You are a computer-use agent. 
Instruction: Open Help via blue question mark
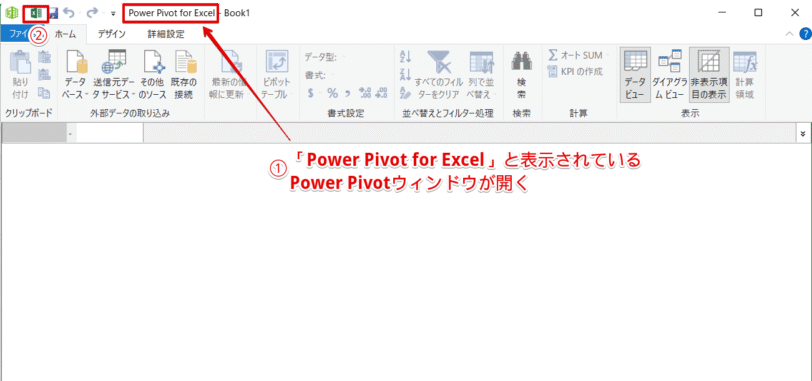805,35
